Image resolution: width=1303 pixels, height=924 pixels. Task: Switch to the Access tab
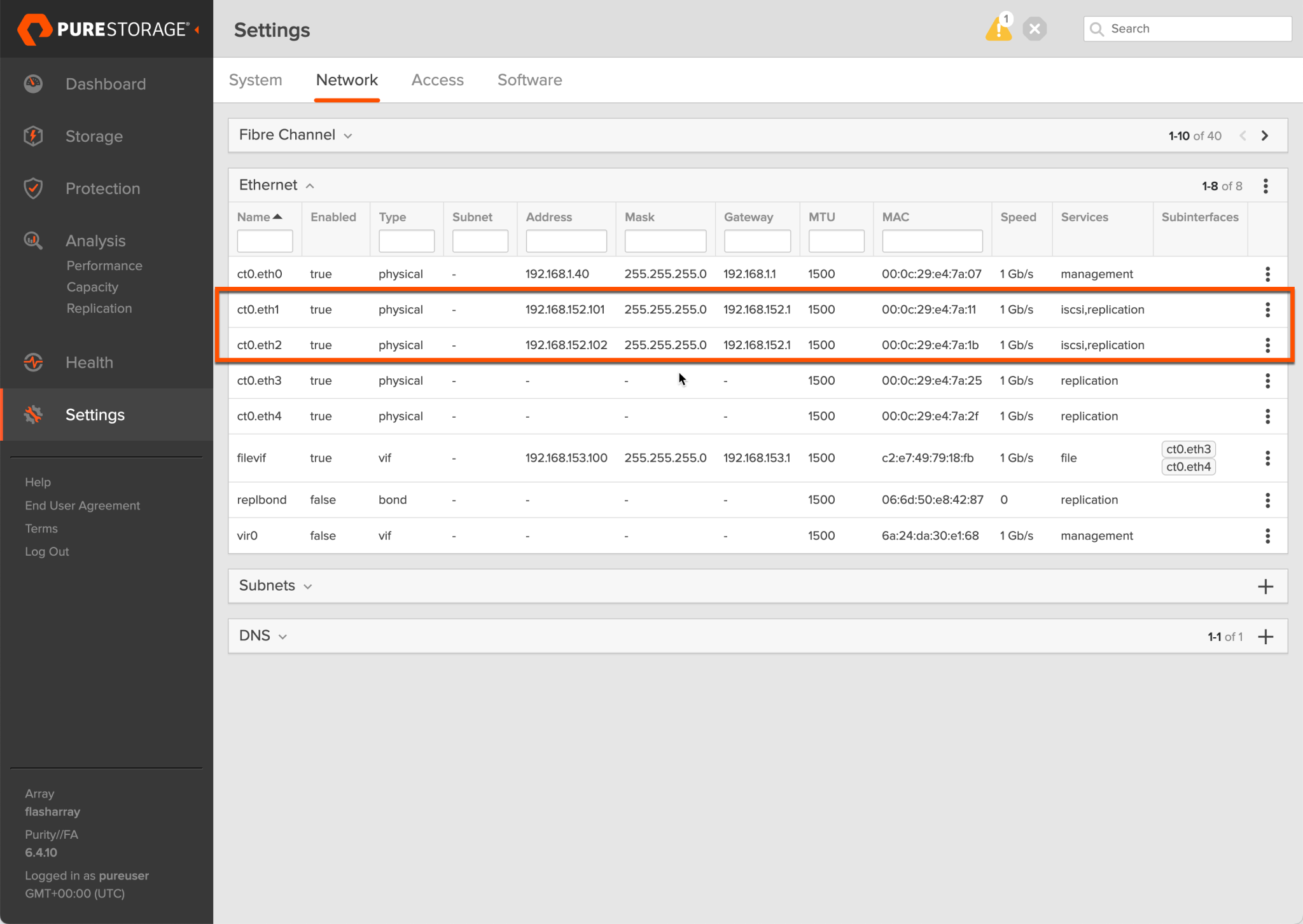437,79
